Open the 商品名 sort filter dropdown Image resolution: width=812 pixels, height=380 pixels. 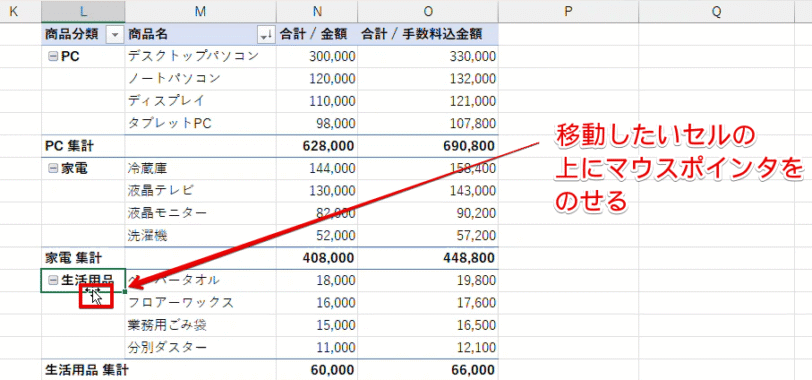tap(266, 35)
